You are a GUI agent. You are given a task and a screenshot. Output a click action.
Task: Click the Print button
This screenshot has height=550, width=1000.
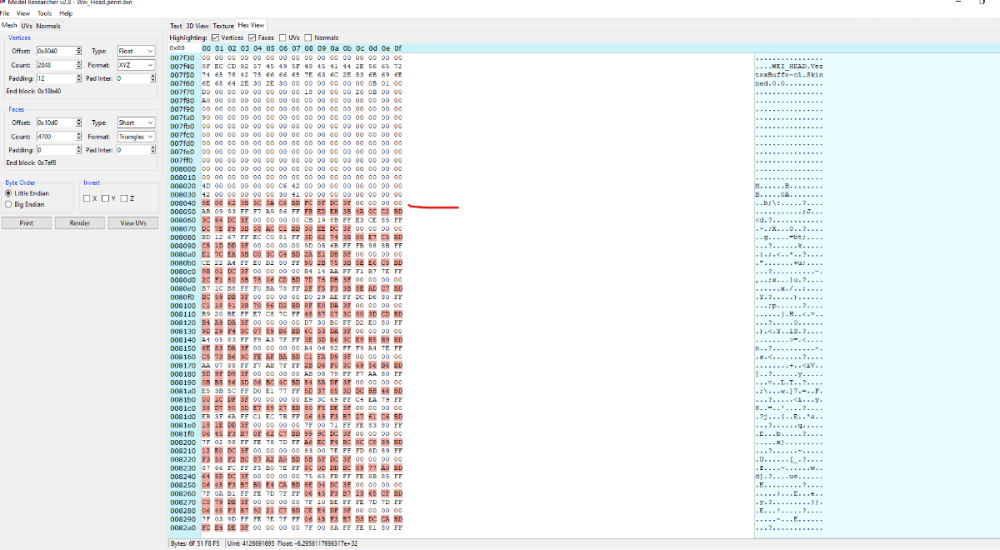pyautogui.click(x=26, y=223)
